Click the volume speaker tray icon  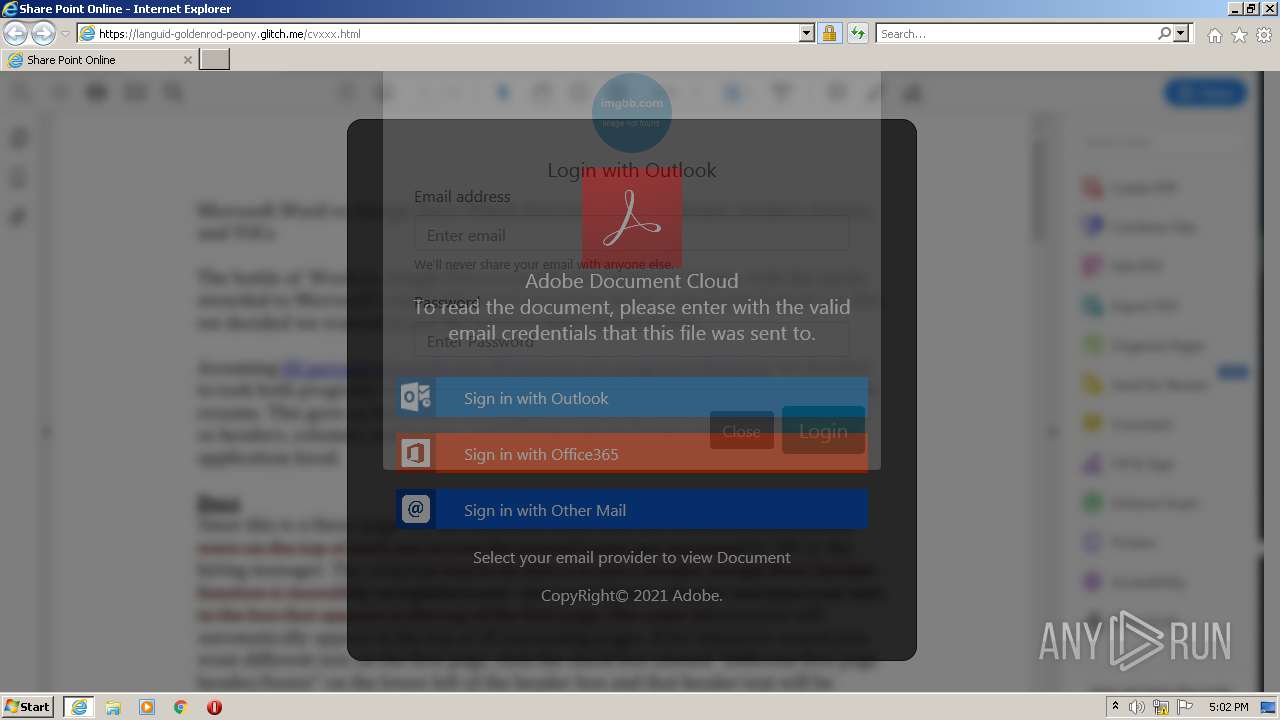[x=1137, y=707]
